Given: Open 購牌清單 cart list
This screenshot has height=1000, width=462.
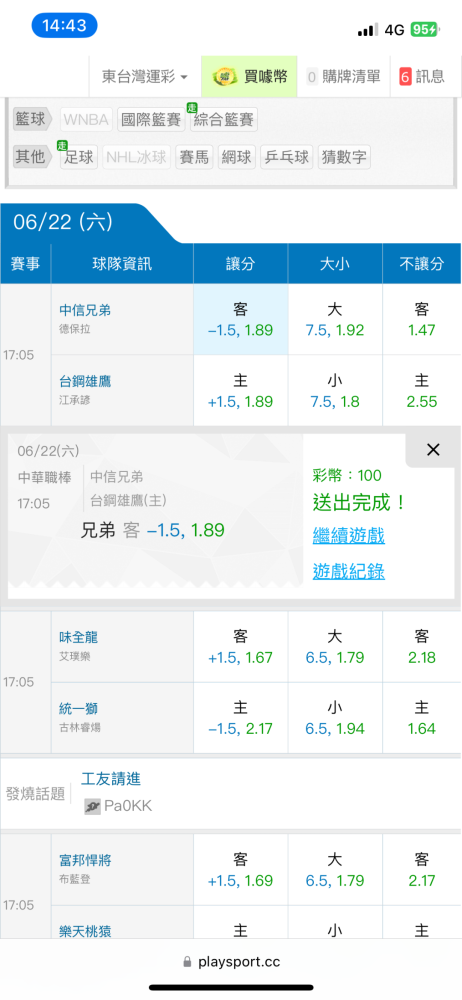Looking at the screenshot, I should coord(343,77).
